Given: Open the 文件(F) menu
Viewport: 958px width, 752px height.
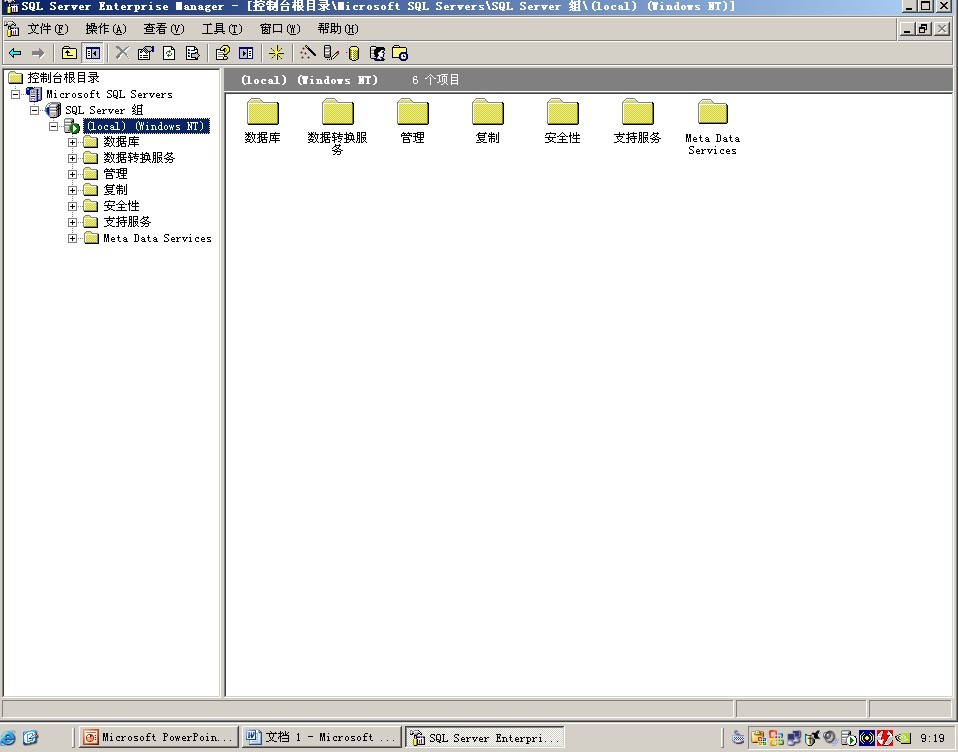Looking at the screenshot, I should 48,29.
